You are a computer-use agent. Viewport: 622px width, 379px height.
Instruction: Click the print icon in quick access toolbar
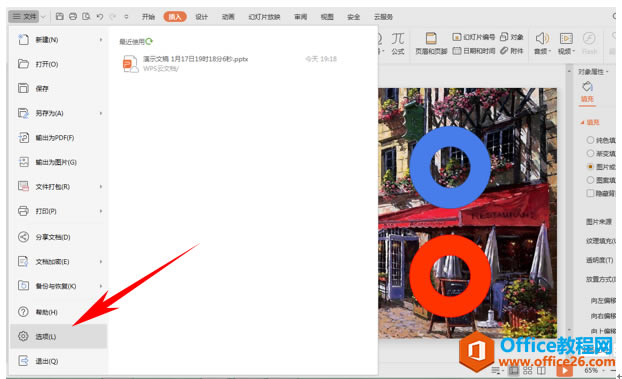[x=73, y=17]
